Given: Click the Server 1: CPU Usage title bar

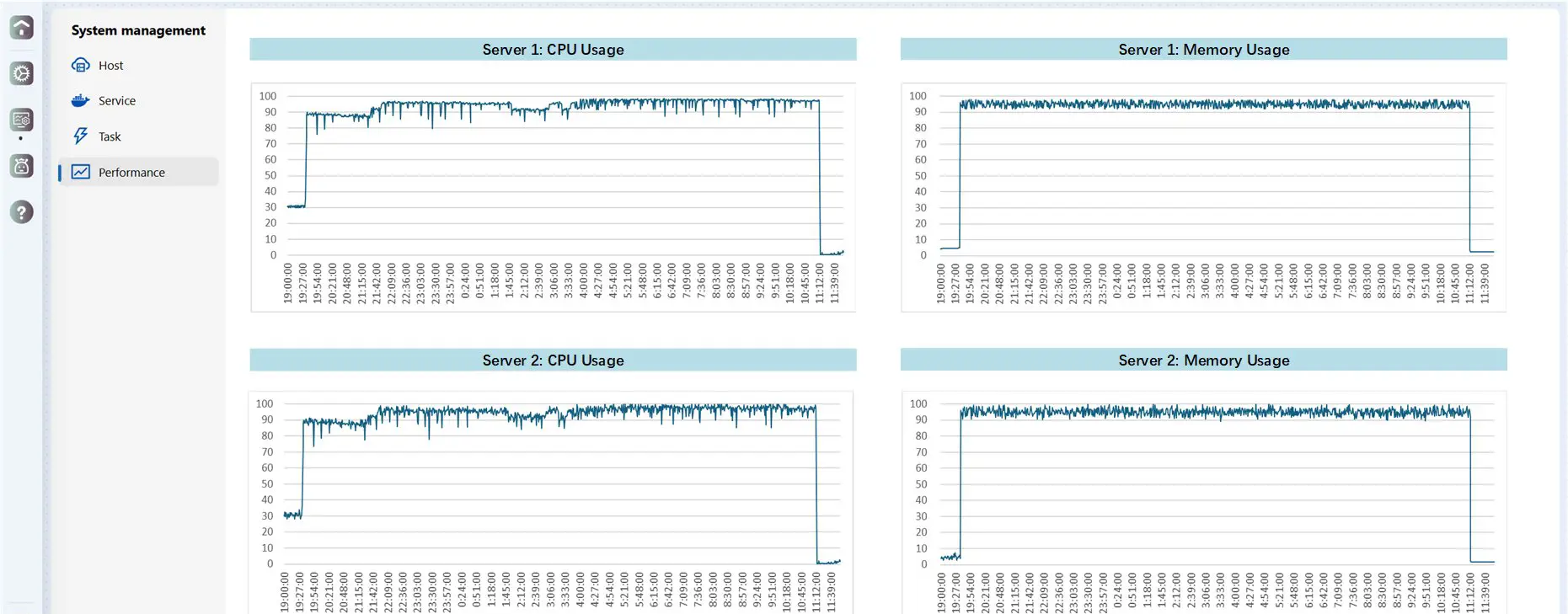Looking at the screenshot, I should 553,50.
